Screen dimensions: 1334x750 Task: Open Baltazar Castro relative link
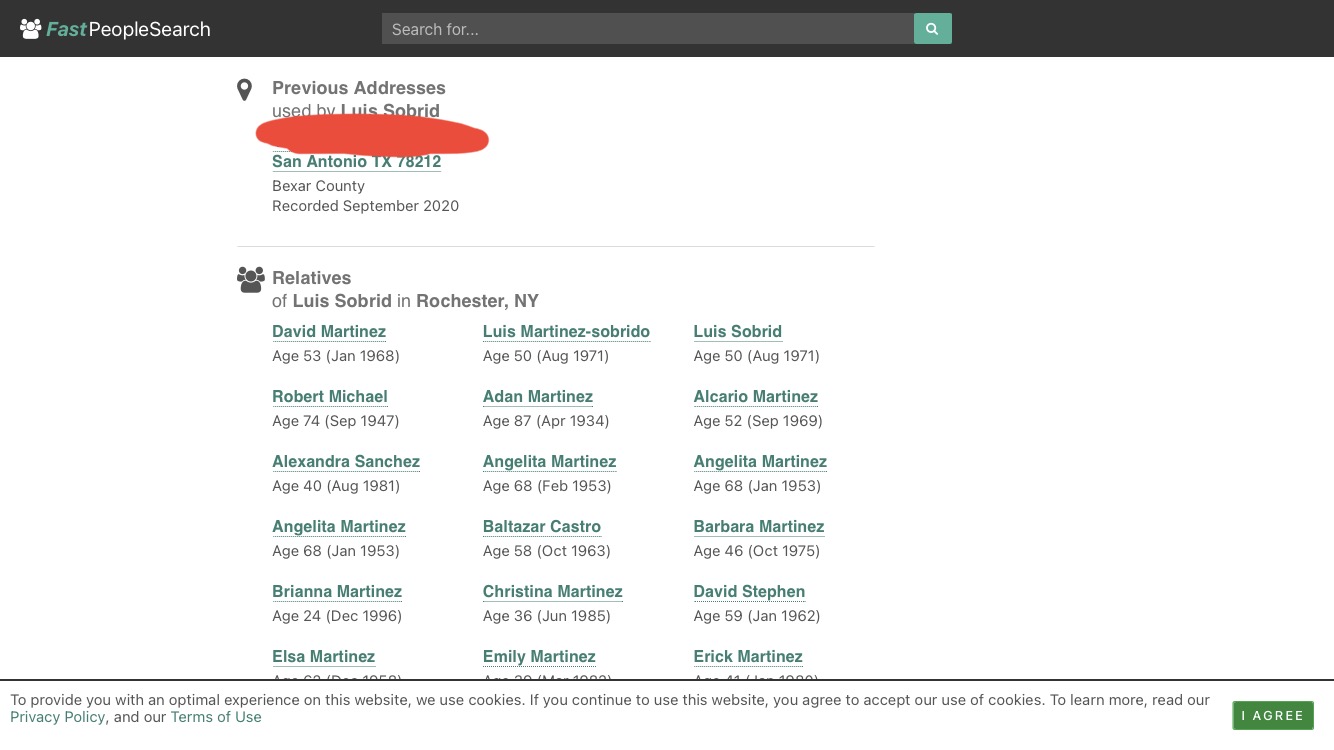pyautogui.click(x=542, y=526)
